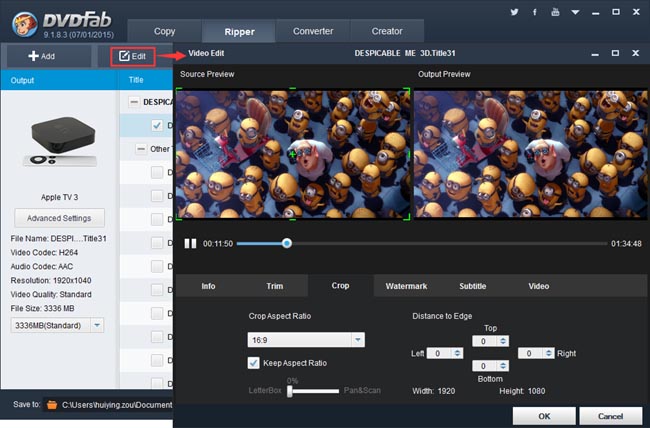Maximize the Video Edit window
The image size is (650, 428).
[615, 53]
